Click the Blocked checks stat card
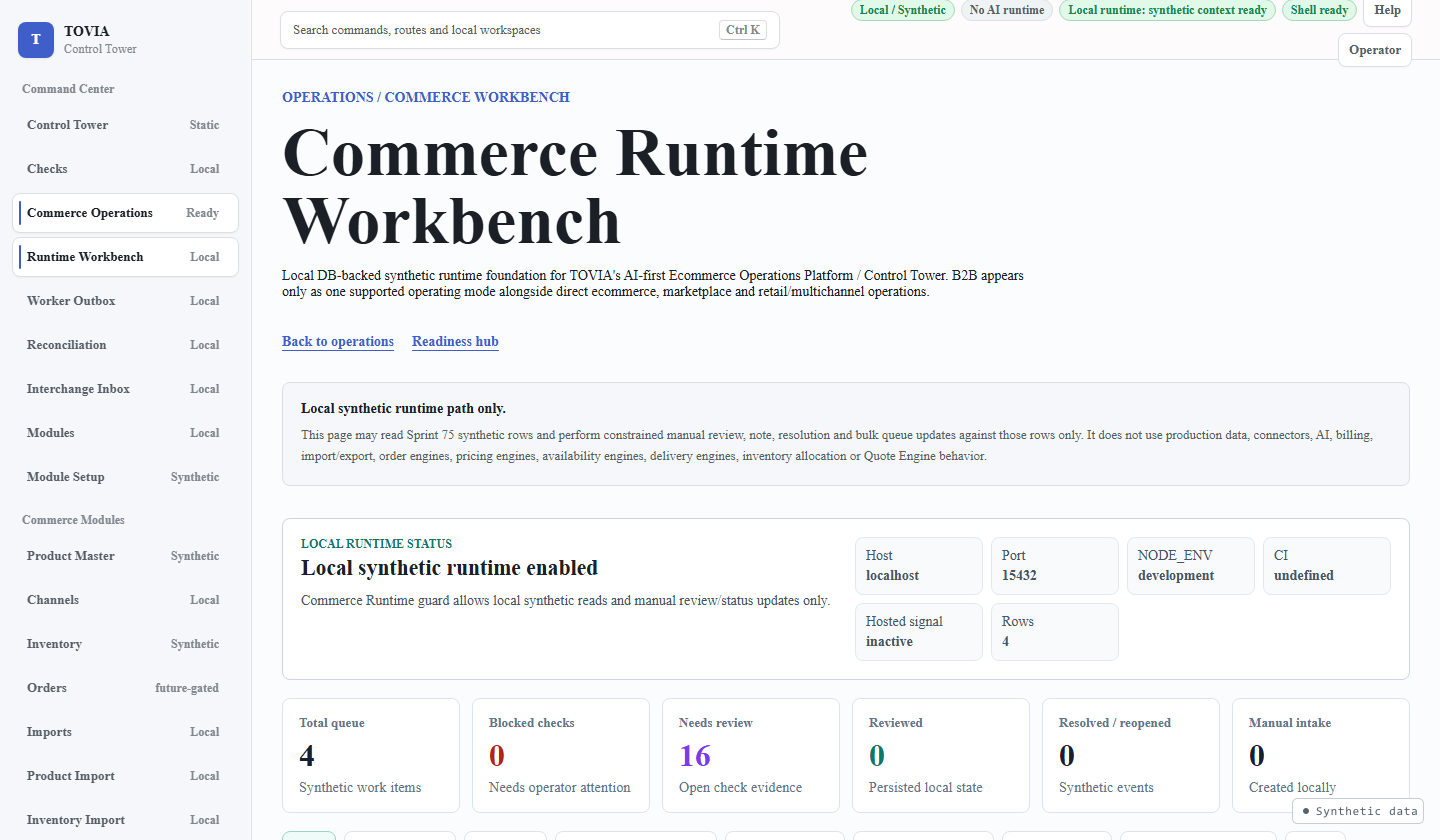 click(x=561, y=755)
